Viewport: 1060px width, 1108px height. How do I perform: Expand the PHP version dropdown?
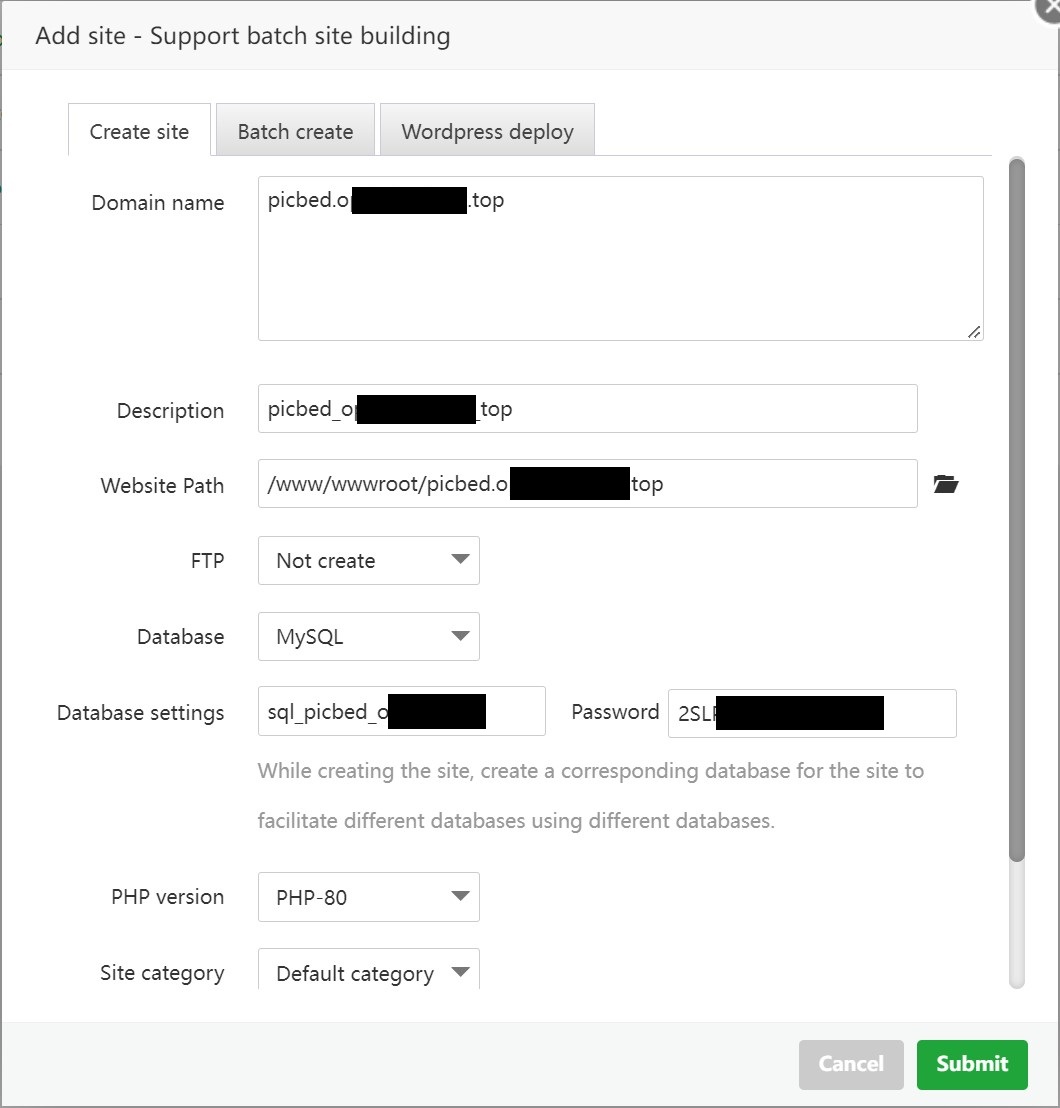(x=368, y=897)
